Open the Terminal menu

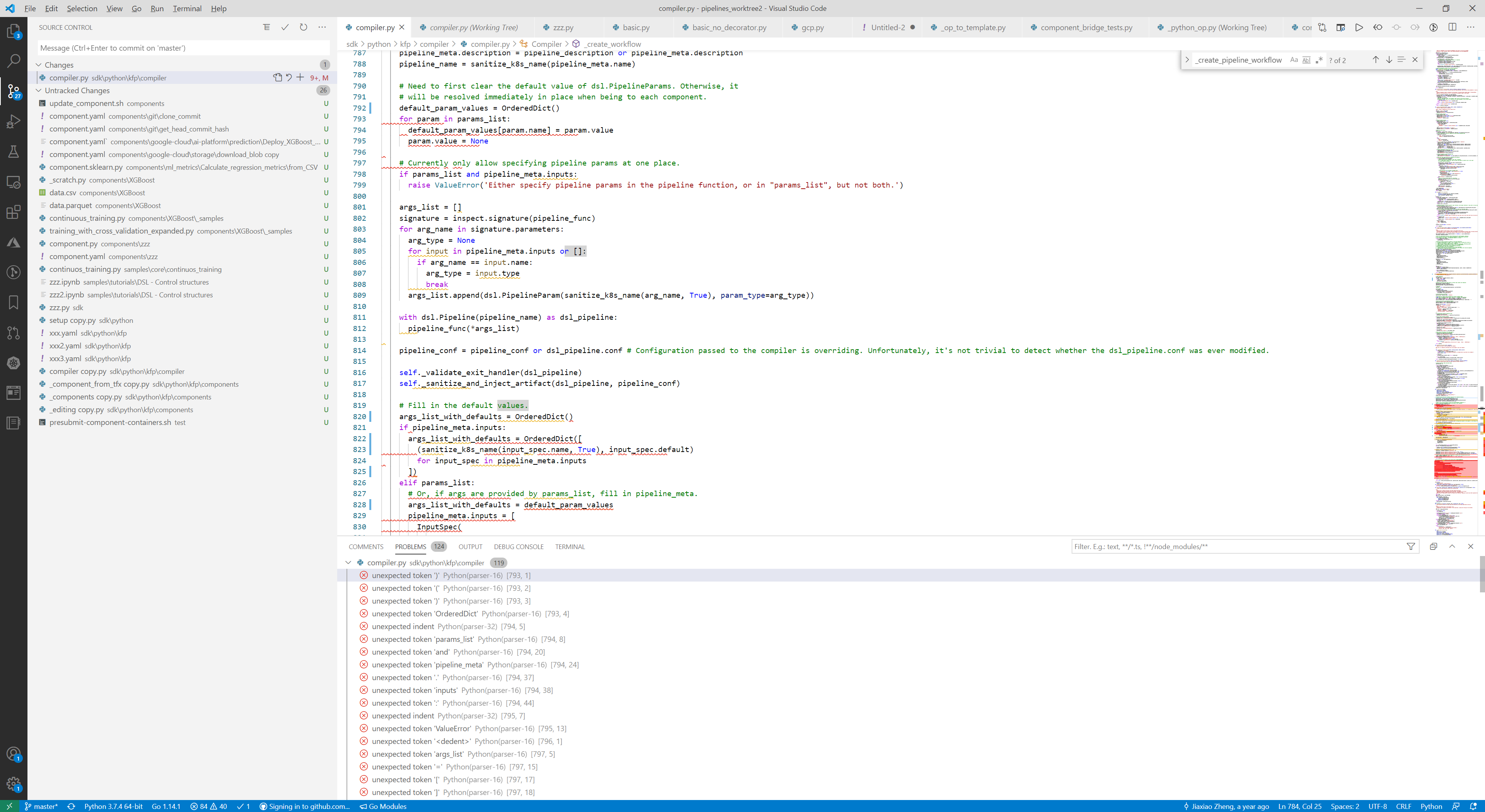coord(186,8)
